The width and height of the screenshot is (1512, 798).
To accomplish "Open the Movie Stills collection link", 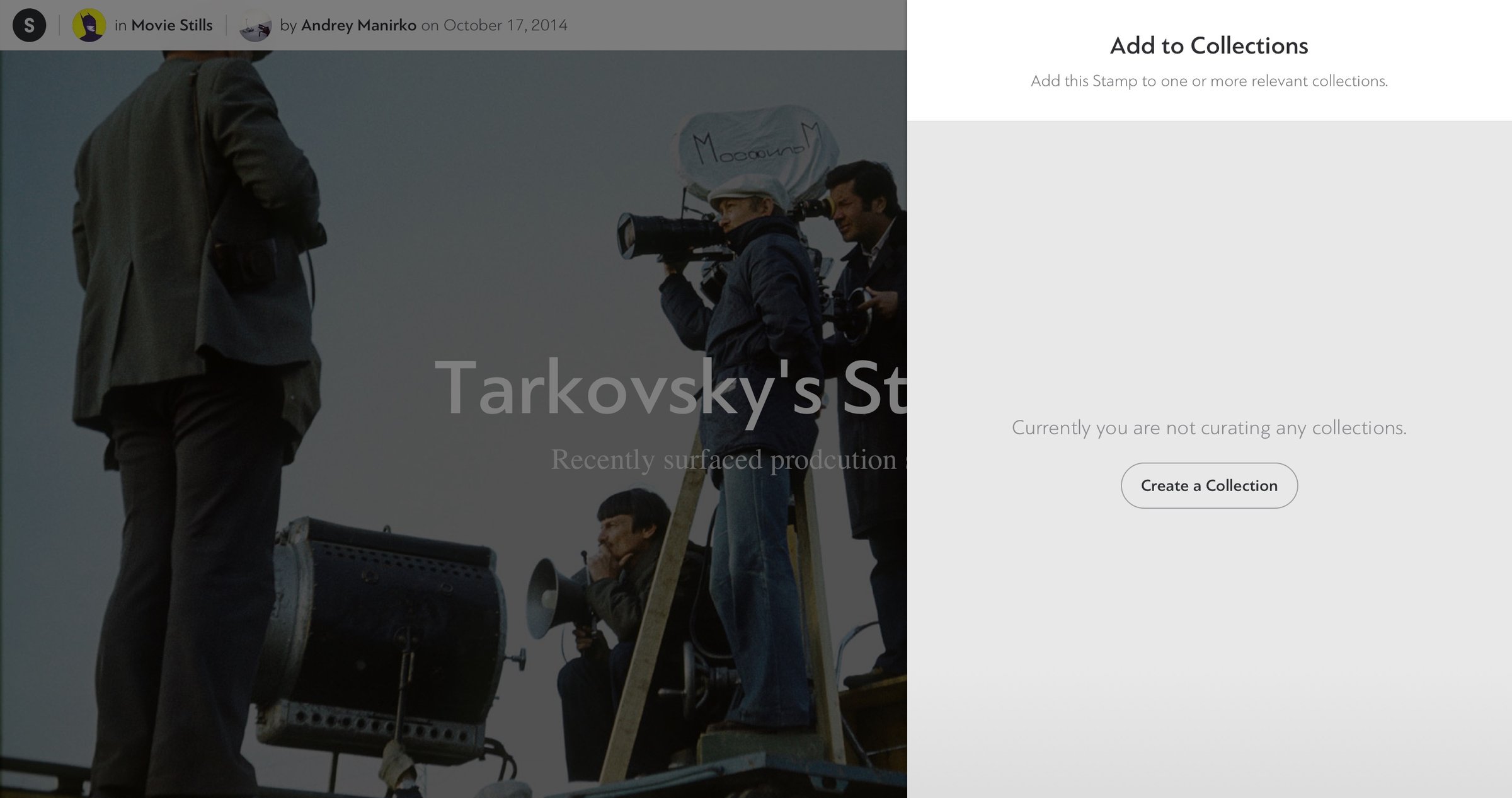I will coord(172,25).
